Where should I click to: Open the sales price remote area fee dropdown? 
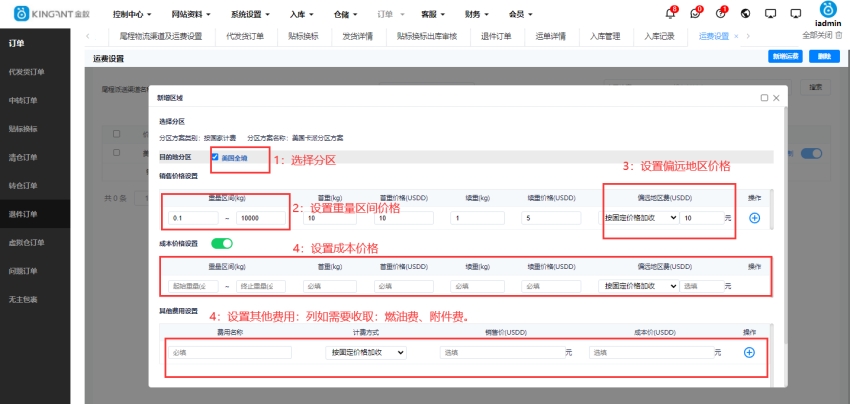pos(640,218)
